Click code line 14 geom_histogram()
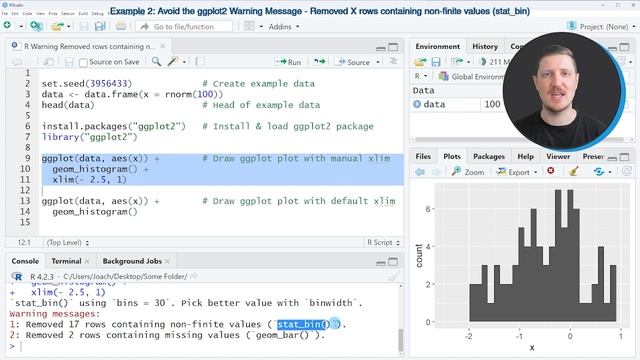The image size is (640, 360). click(x=95, y=211)
